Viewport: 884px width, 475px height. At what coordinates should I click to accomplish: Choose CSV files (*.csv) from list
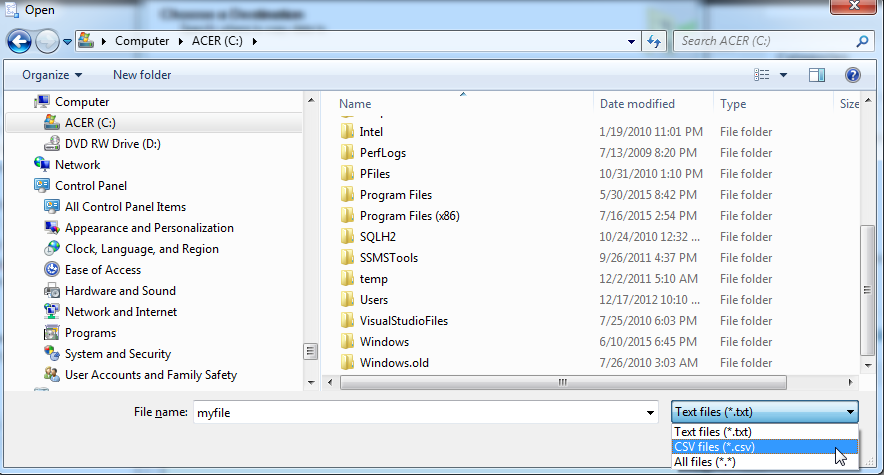coord(765,447)
